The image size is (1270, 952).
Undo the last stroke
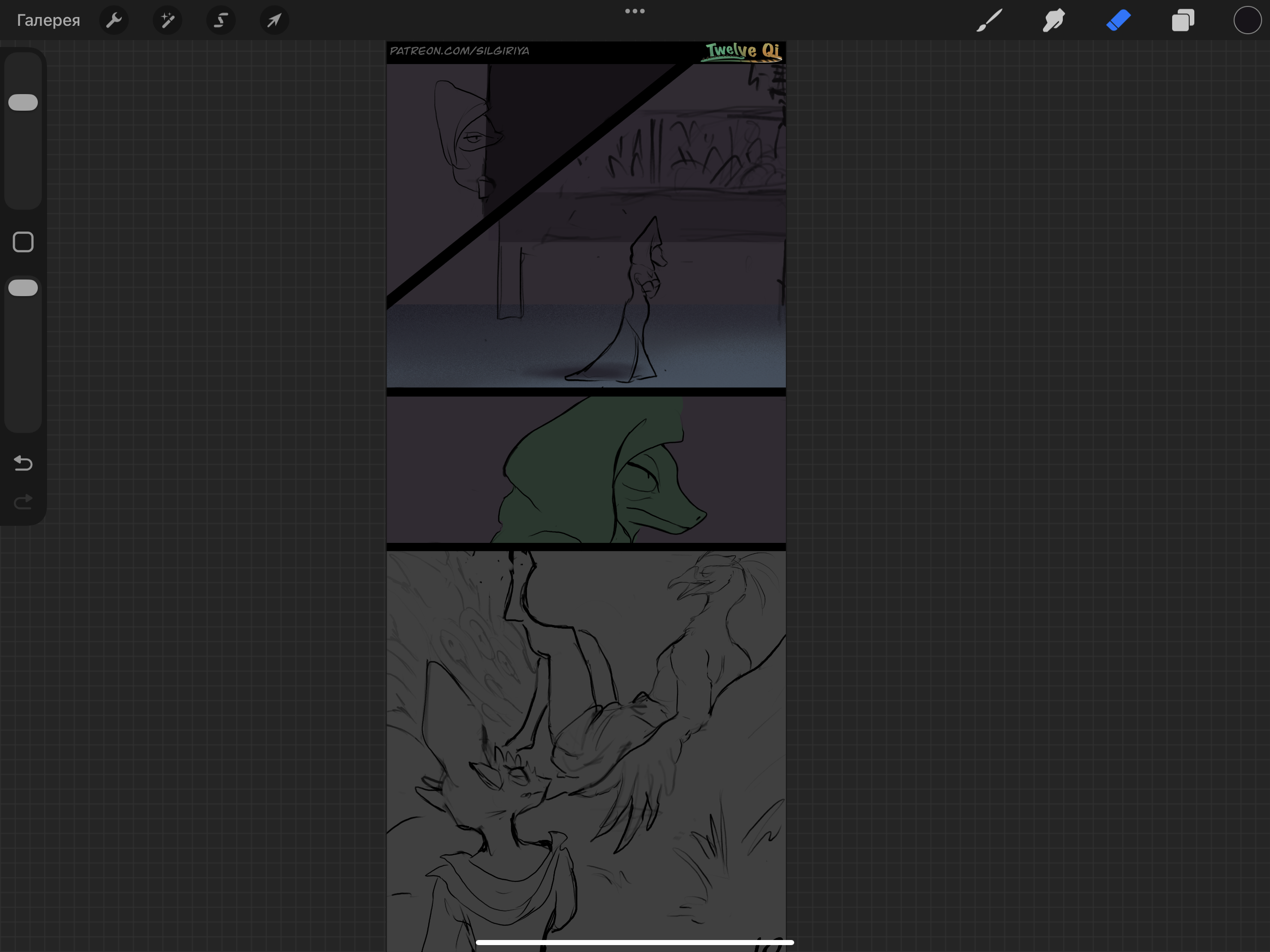click(x=23, y=463)
